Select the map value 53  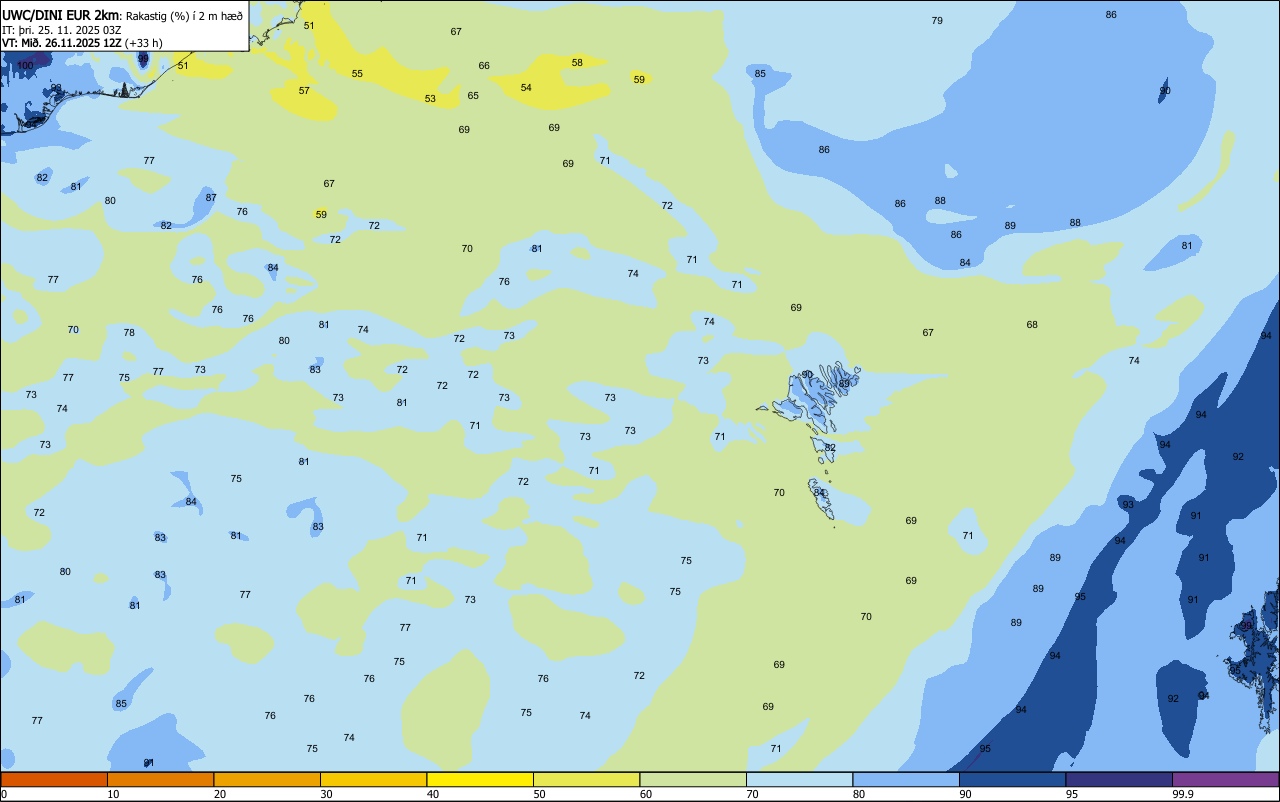tap(430, 99)
